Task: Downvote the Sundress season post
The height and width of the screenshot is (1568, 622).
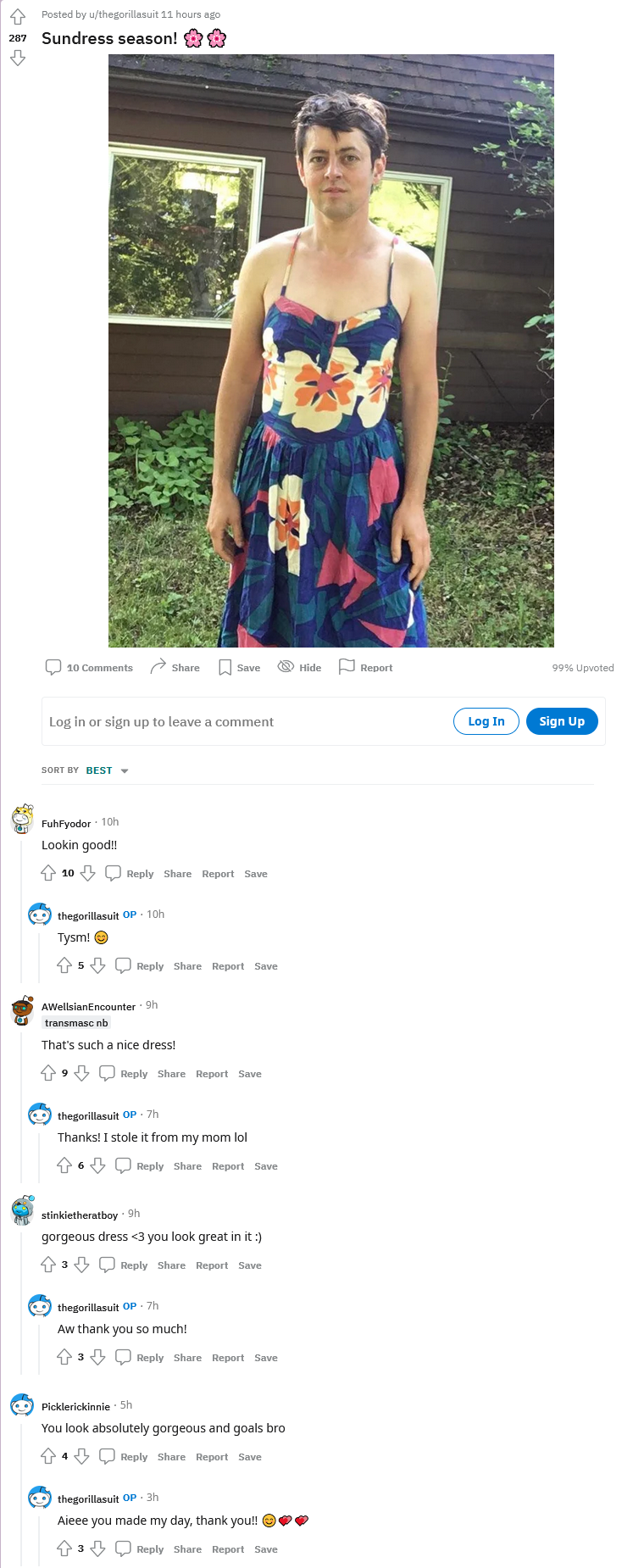Action: pyautogui.click(x=18, y=58)
